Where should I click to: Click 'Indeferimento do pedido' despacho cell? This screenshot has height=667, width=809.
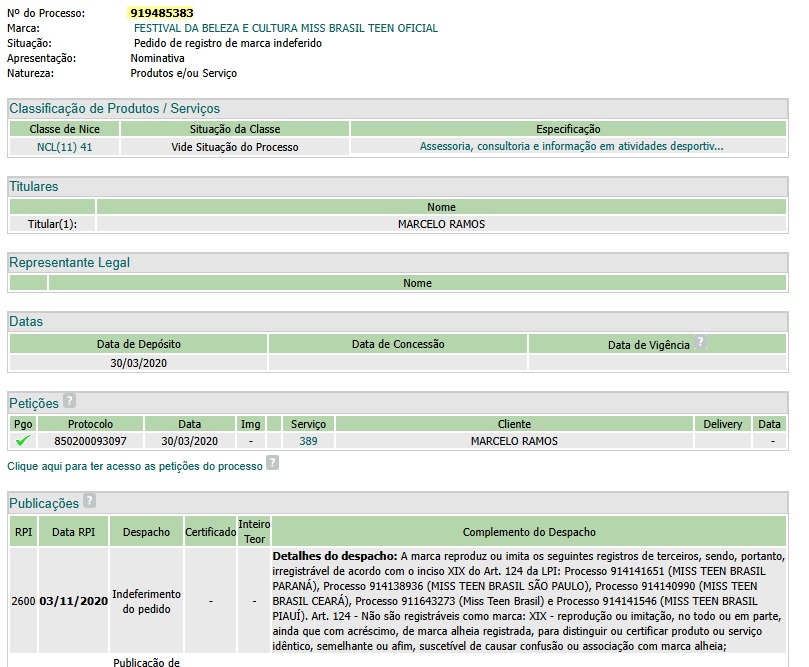pyautogui.click(x=147, y=601)
